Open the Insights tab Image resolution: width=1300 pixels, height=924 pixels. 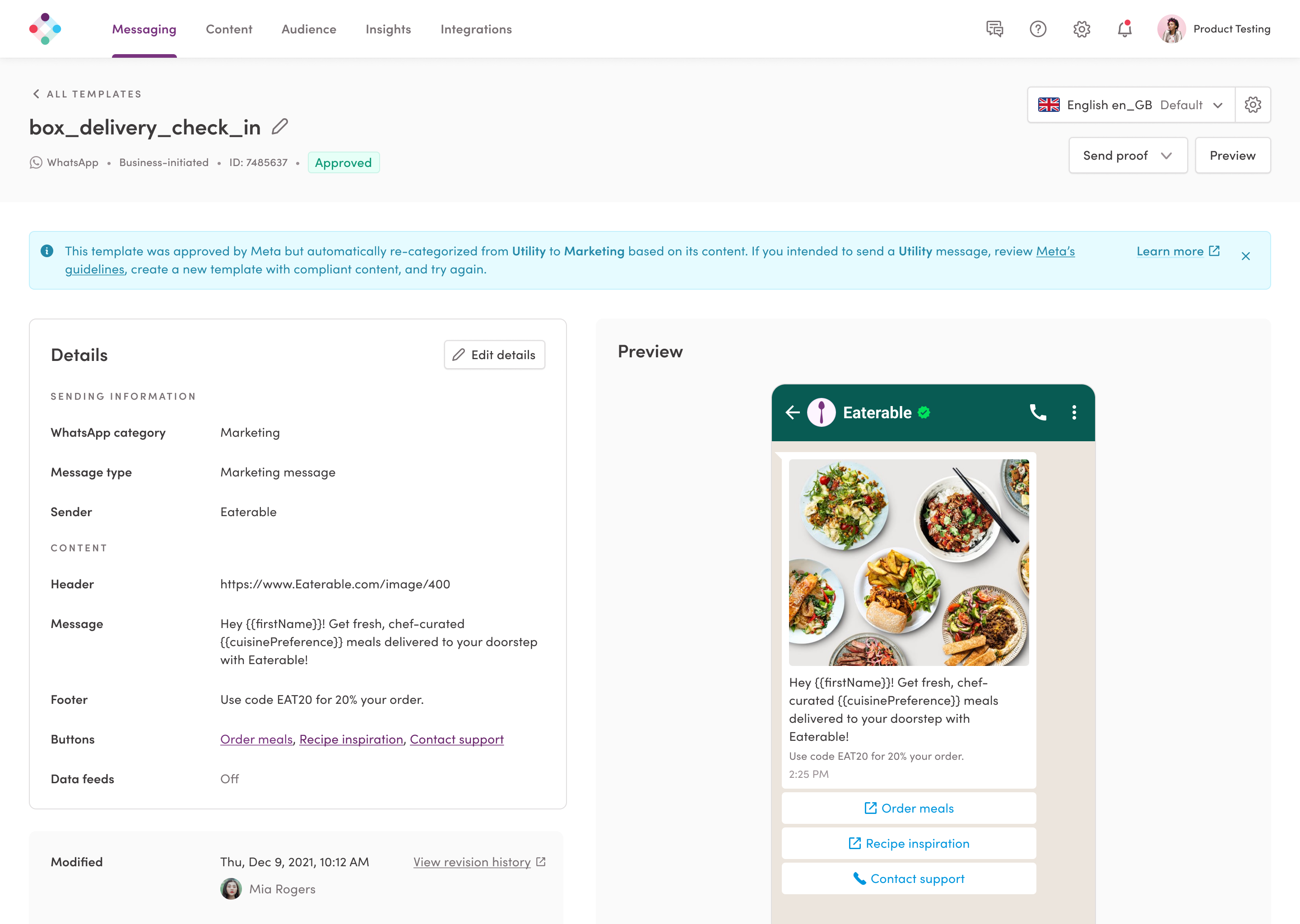388,29
